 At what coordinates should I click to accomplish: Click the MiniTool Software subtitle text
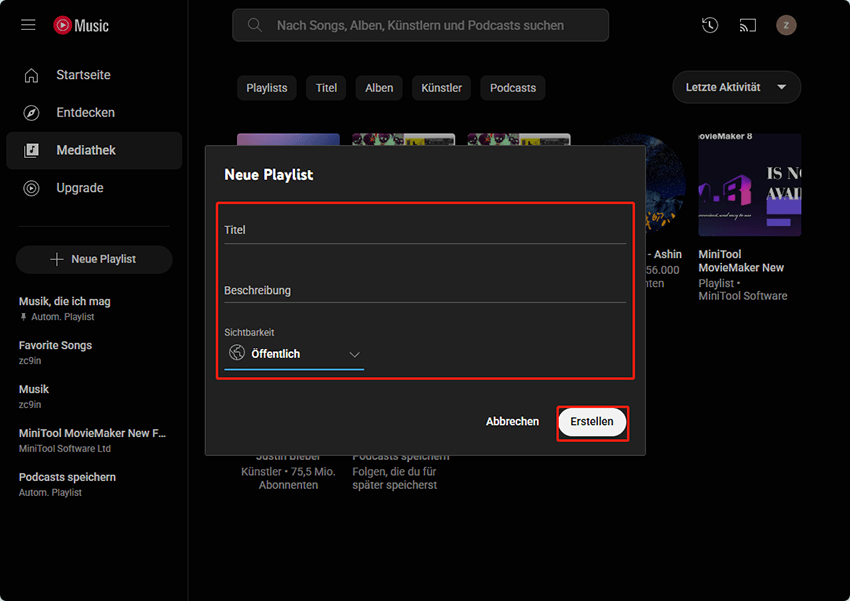(x=743, y=296)
